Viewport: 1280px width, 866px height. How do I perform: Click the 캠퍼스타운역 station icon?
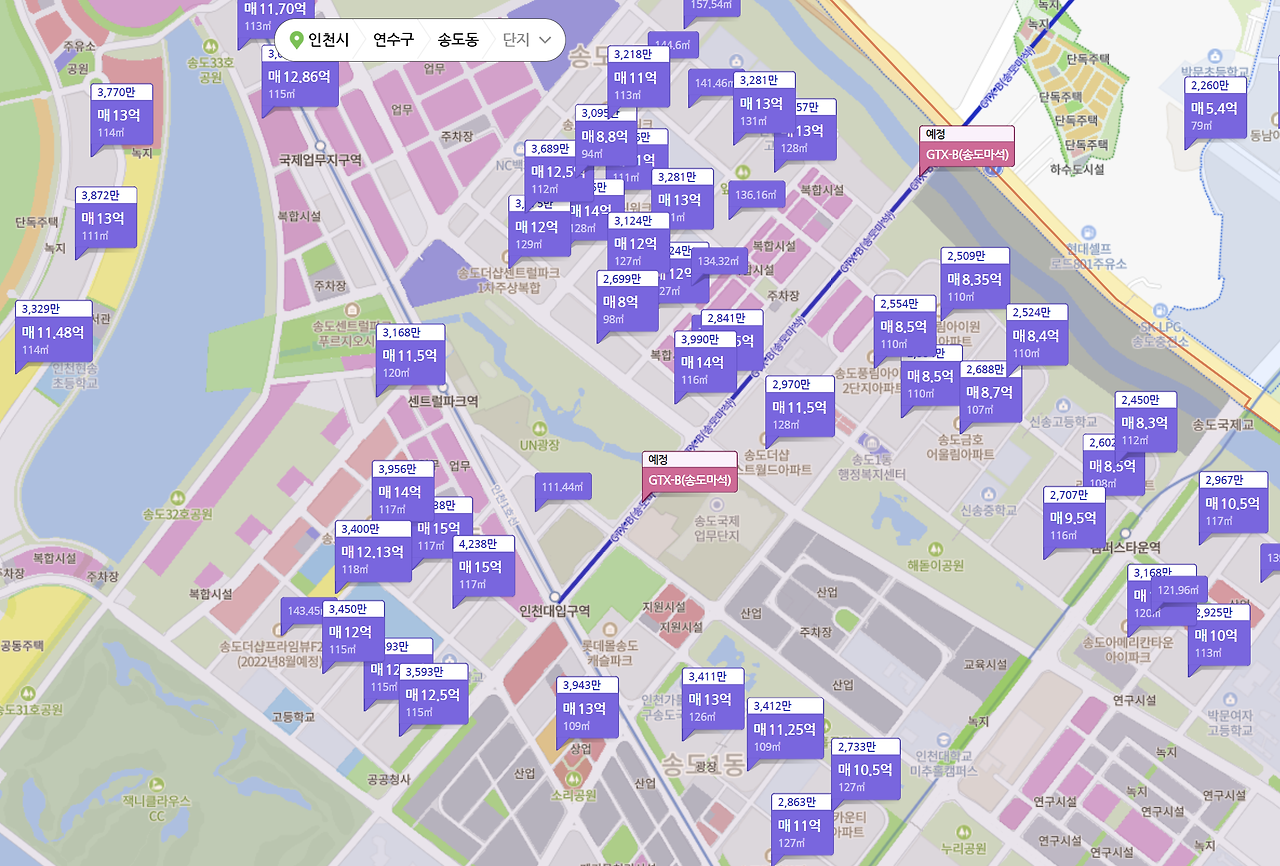(1125, 534)
